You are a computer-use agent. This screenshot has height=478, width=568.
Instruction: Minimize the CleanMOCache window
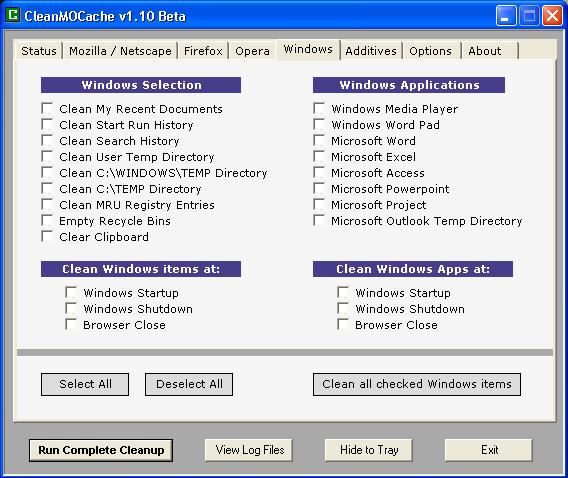click(x=506, y=16)
